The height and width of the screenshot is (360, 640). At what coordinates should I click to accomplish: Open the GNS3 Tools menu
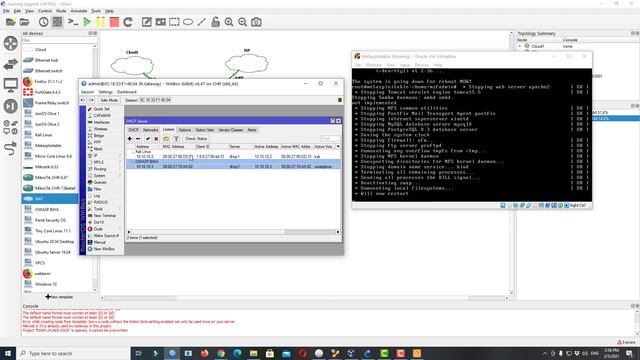96,11
